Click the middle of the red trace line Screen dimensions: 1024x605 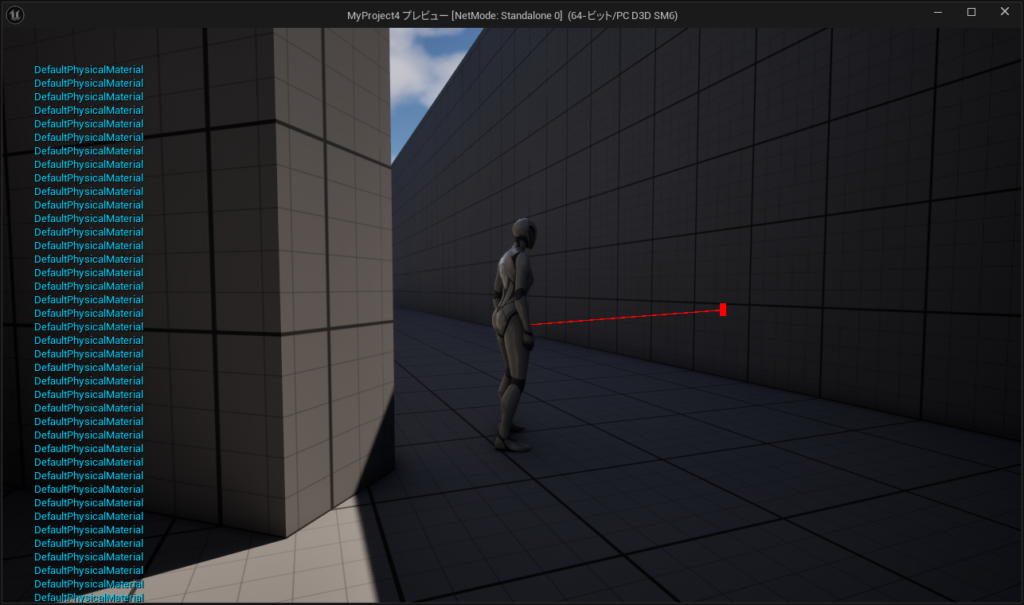625,317
